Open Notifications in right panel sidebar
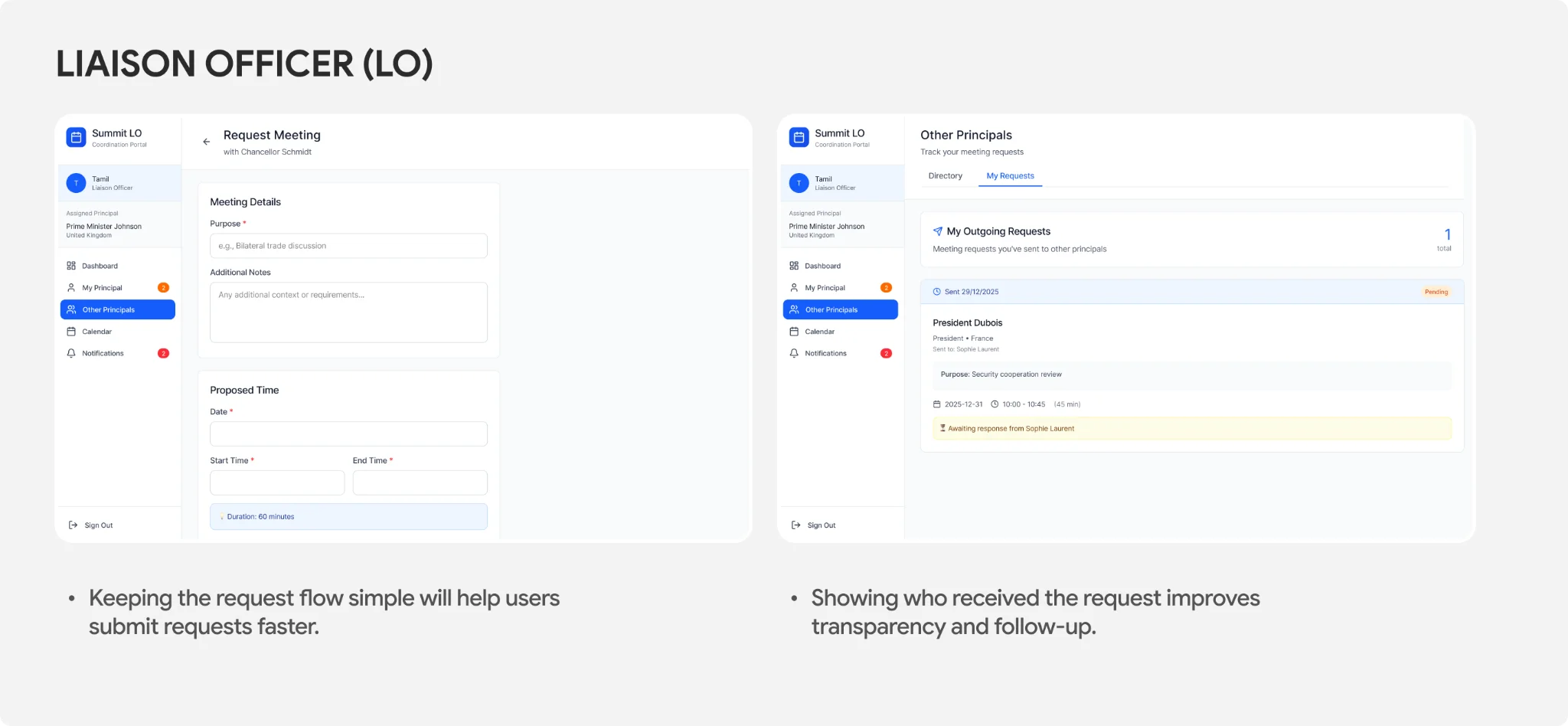Image resolution: width=1568 pixels, height=726 pixels. [x=840, y=353]
